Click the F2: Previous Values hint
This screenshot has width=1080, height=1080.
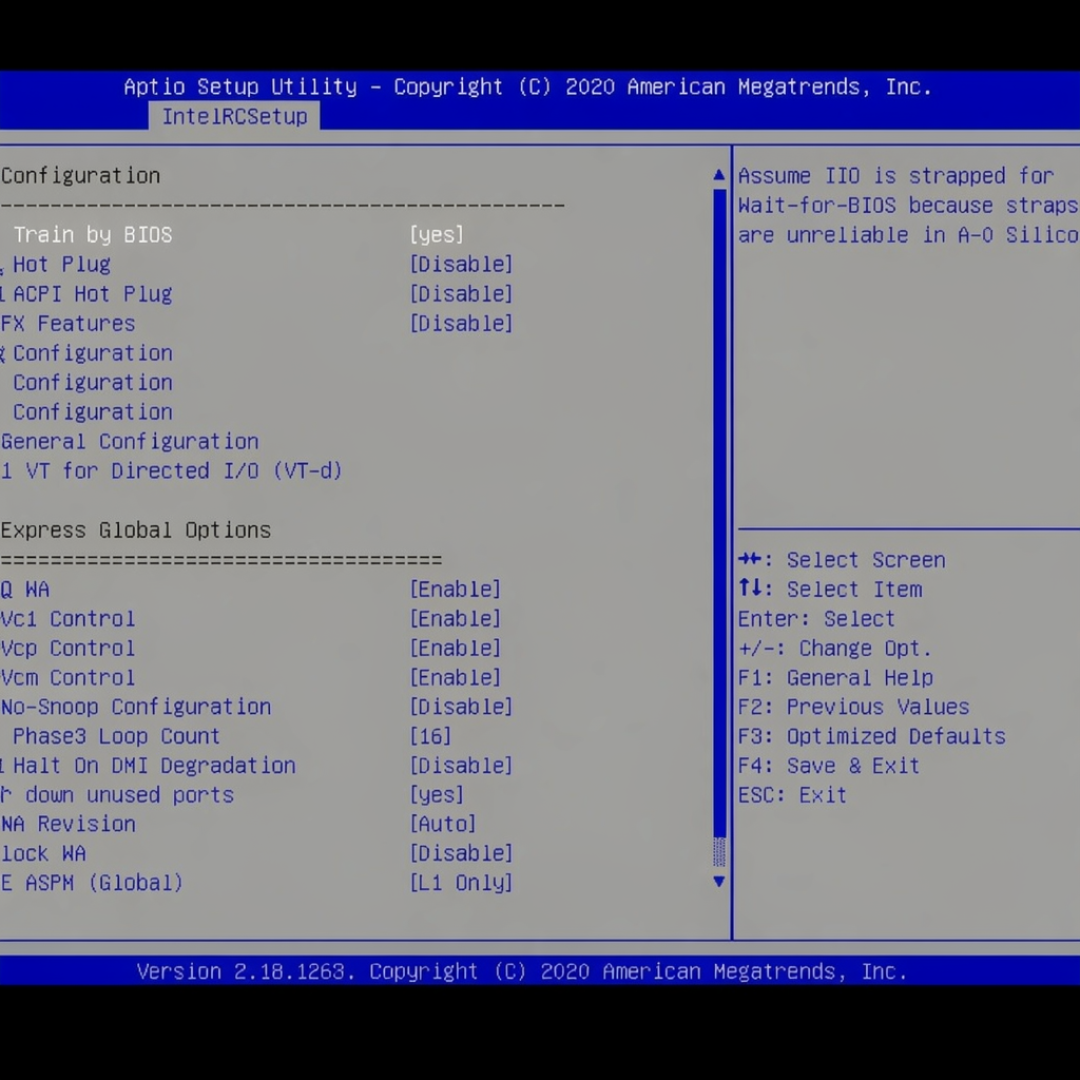coord(854,707)
